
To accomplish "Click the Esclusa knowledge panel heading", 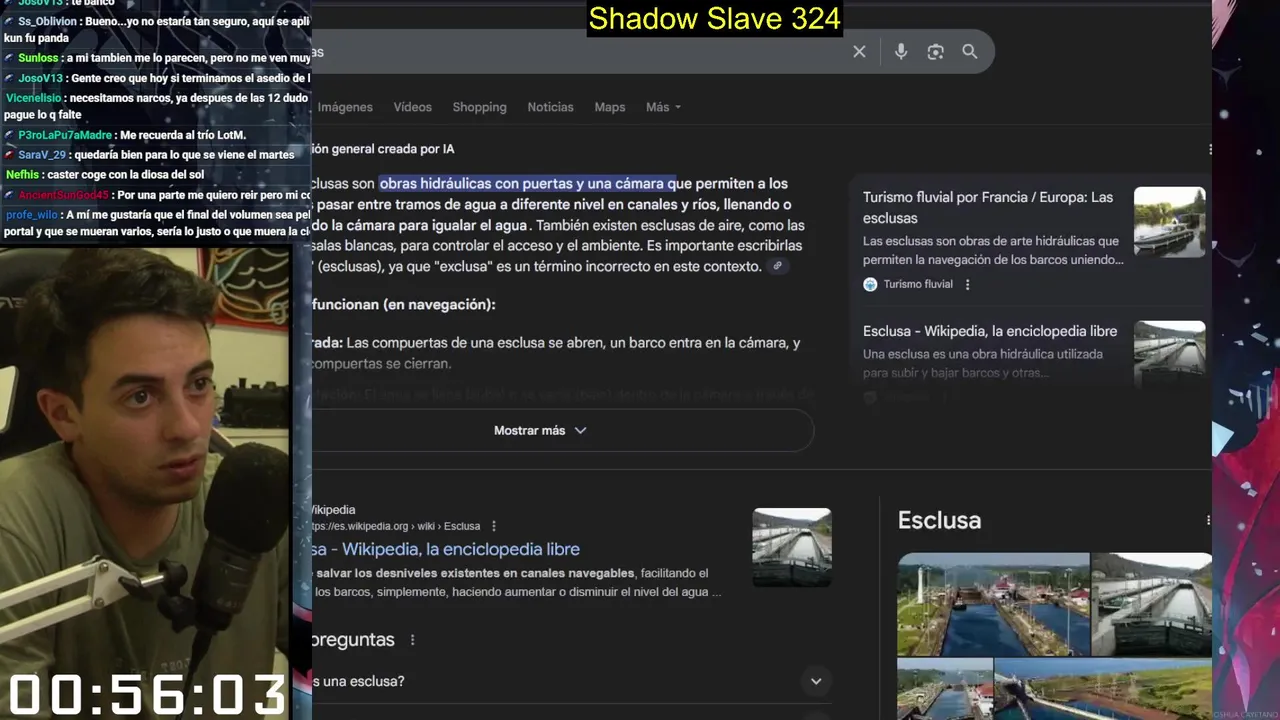I will coord(939,520).
